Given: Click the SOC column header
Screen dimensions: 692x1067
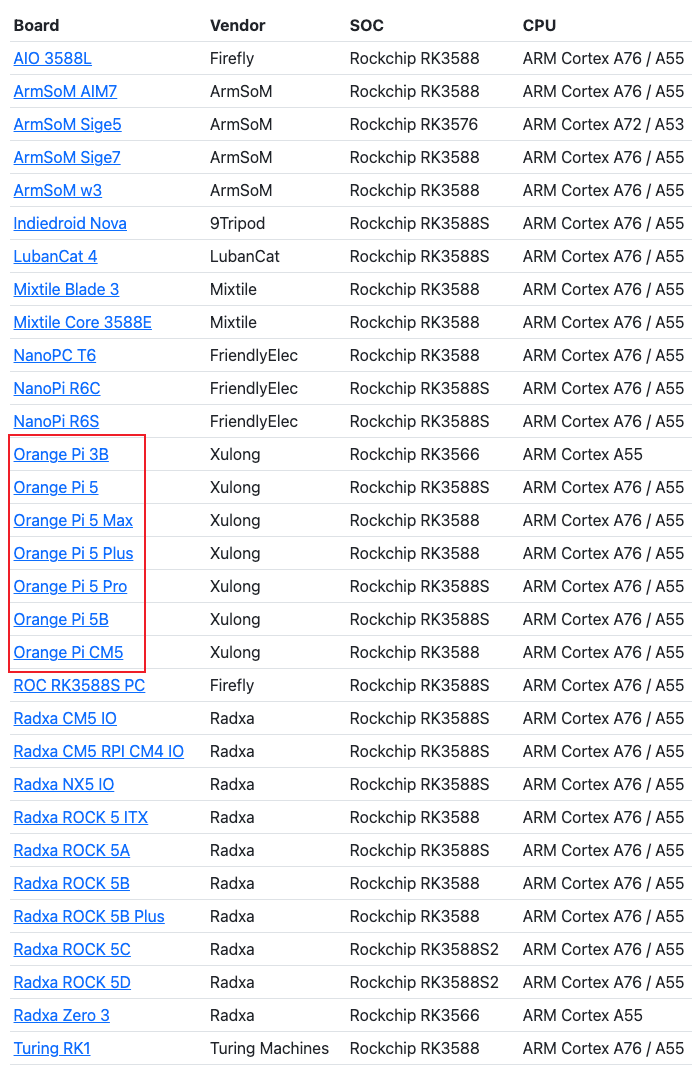Looking at the screenshot, I should coord(367,26).
